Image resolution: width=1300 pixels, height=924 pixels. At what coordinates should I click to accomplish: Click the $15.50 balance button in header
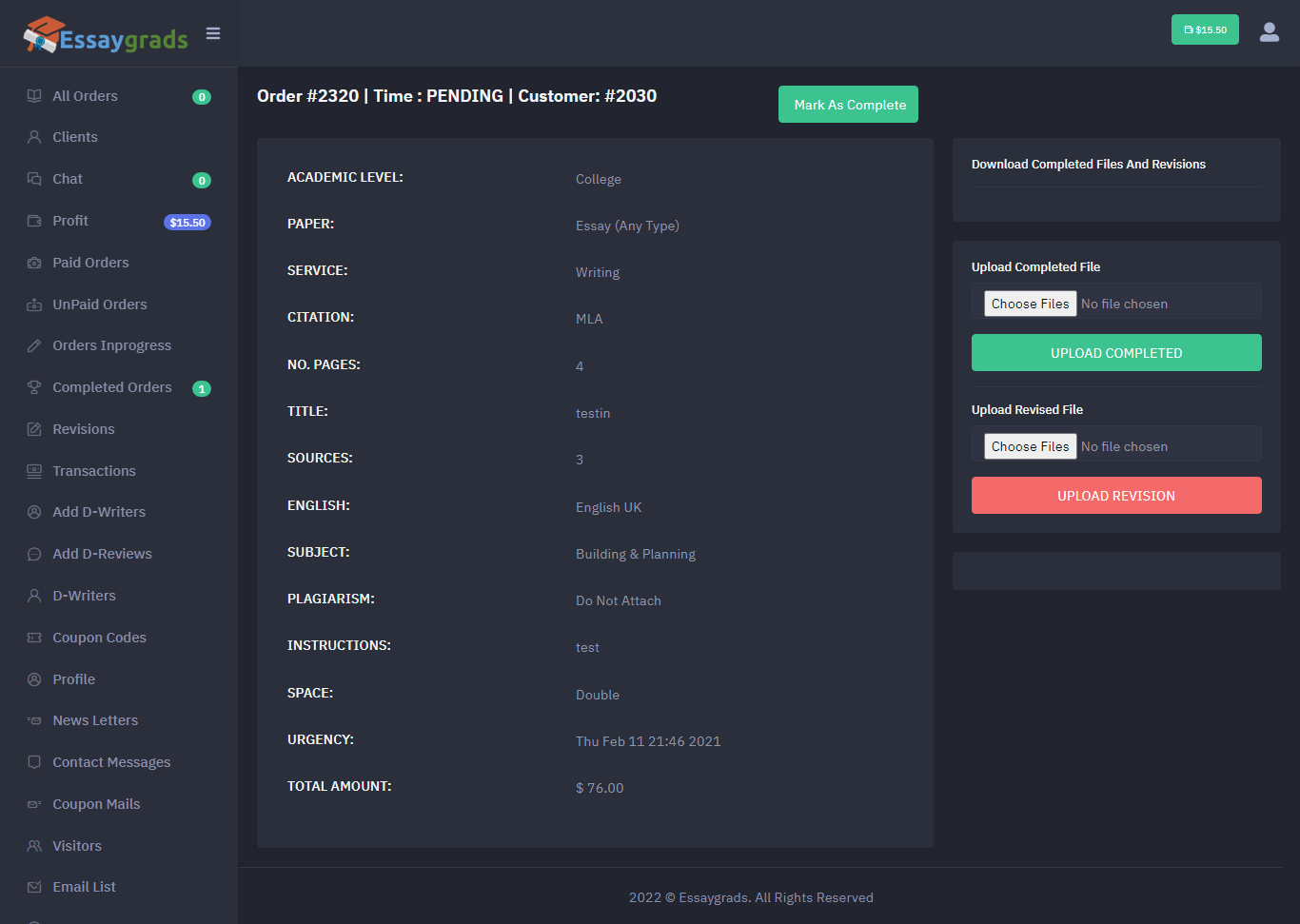(x=1204, y=29)
